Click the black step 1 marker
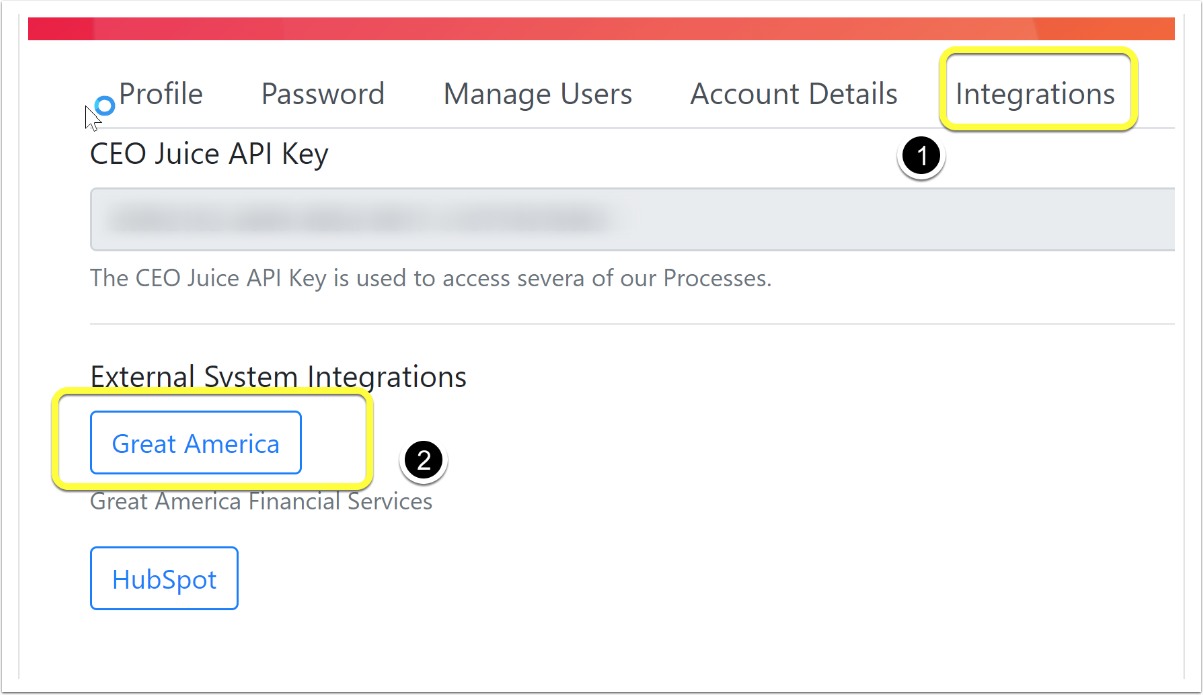Image resolution: width=1203 pixels, height=695 pixels. pos(921,157)
